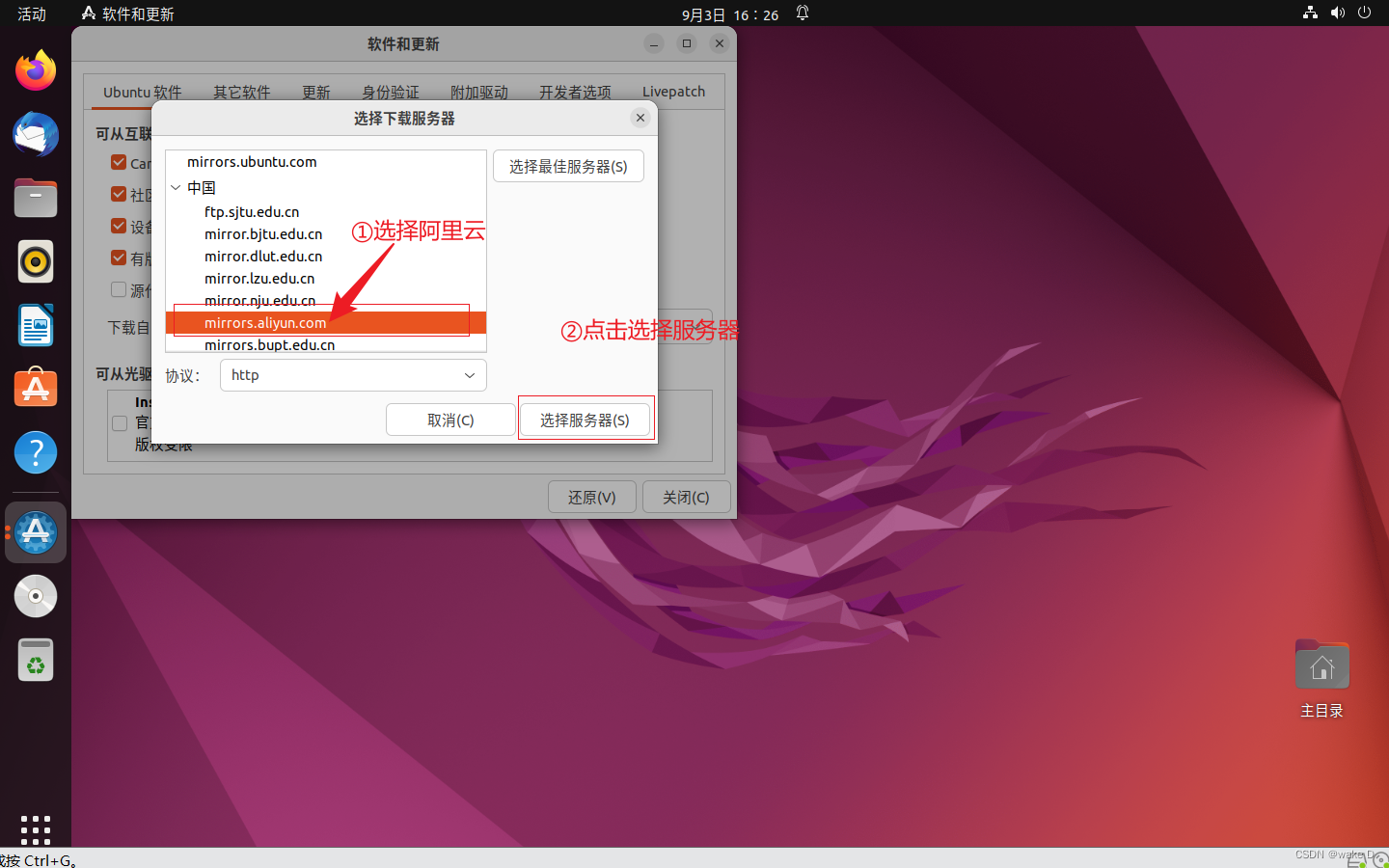Open the Activities overview
Image resolution: width=1389 pixels, height=868 pixels.
pos(32,14)
